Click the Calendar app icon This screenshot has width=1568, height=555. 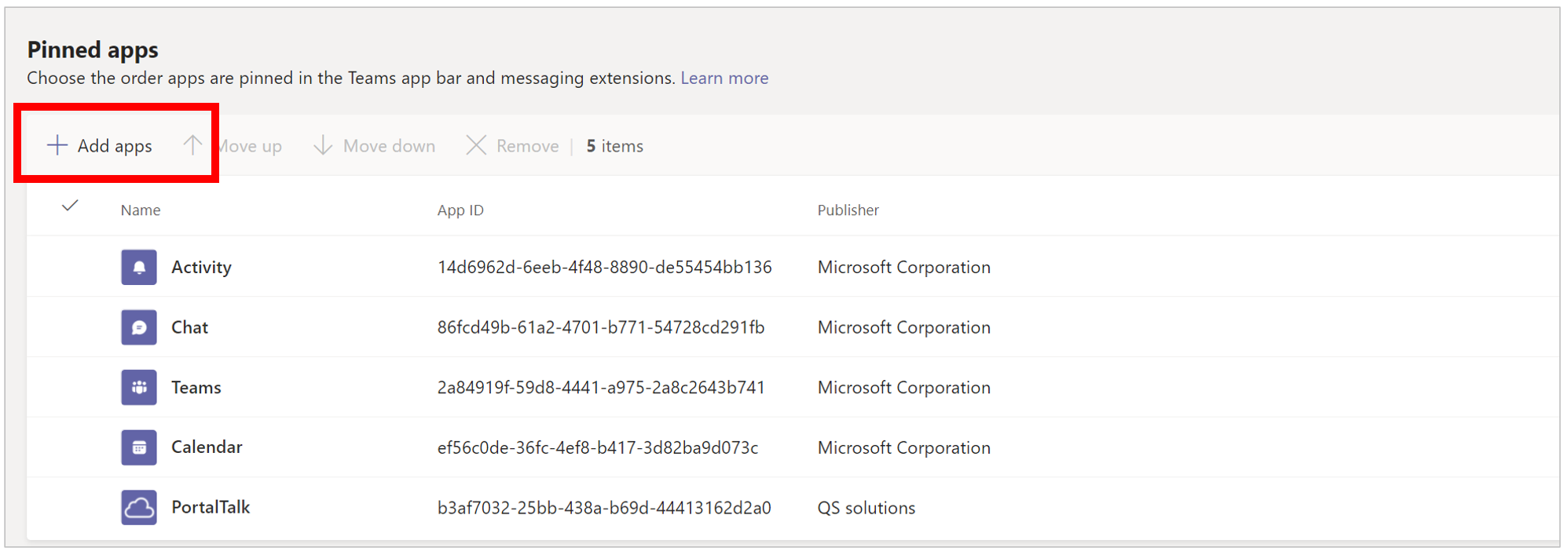tap(139, 447)
